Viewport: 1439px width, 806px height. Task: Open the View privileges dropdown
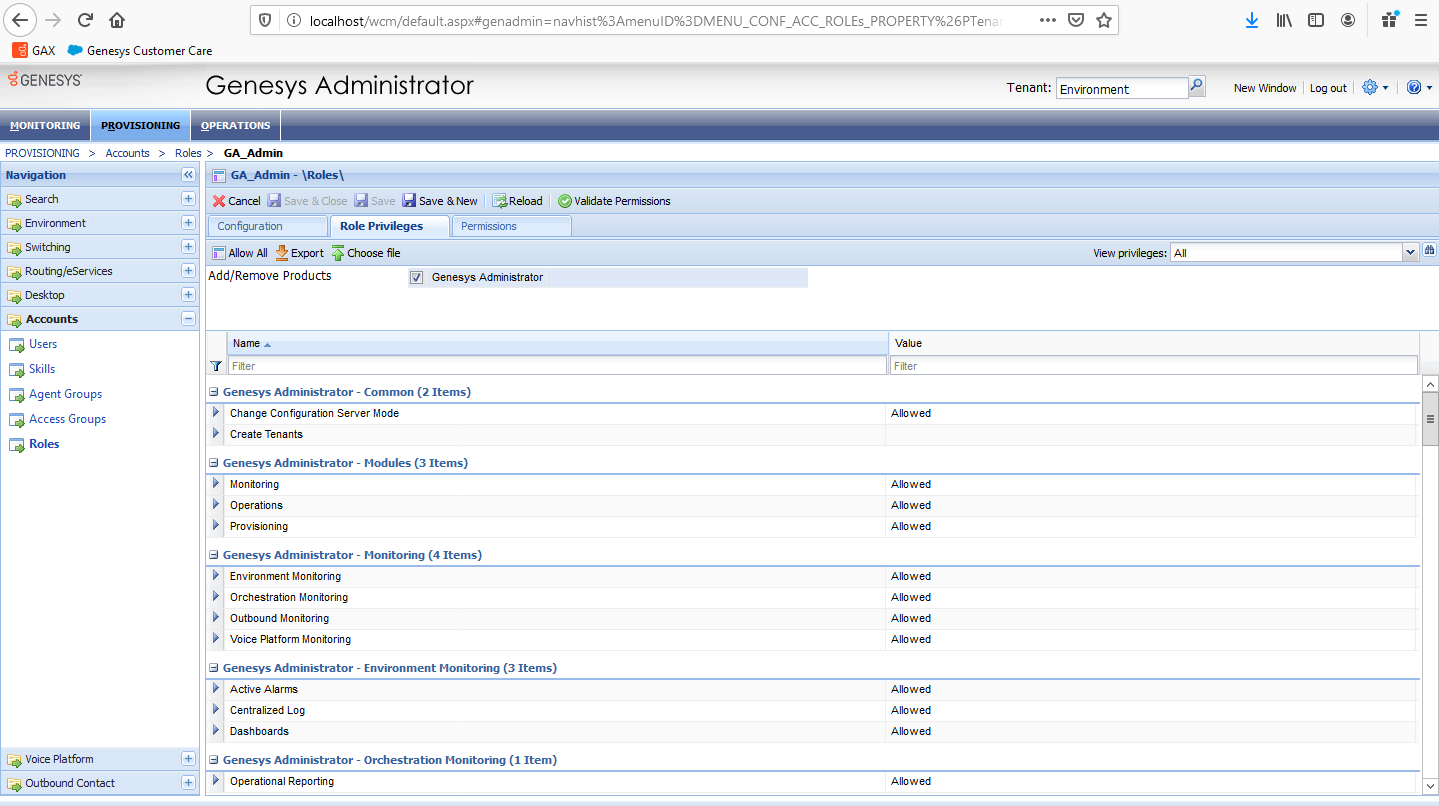(x=1410, y=251)
